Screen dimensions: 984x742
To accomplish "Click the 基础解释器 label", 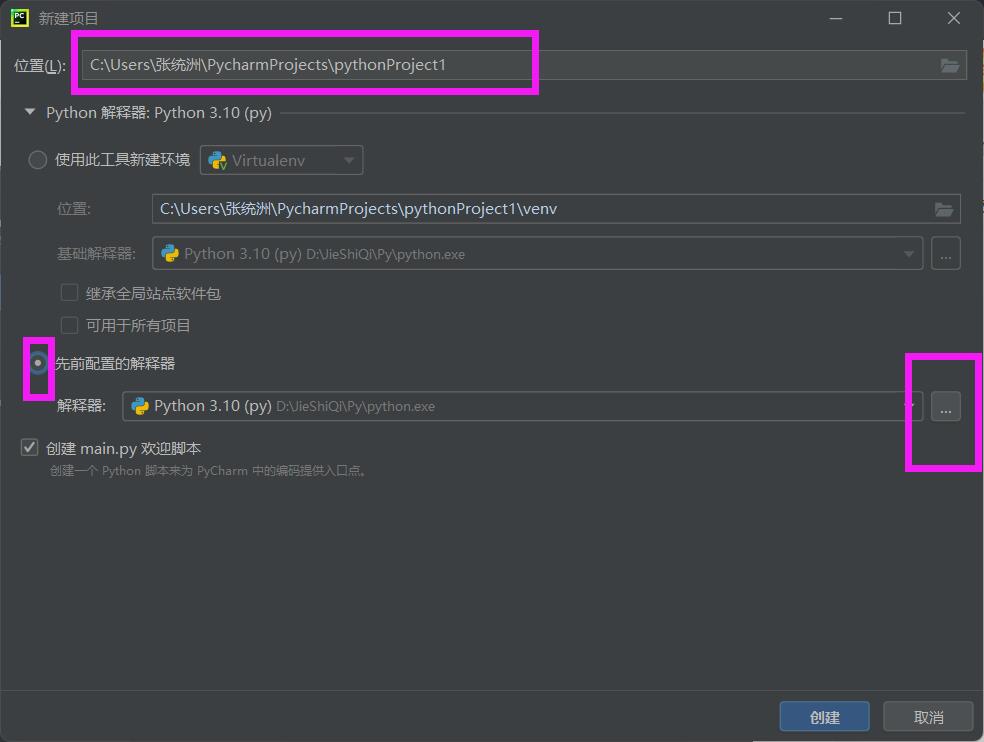I will [x=96, y=254].
